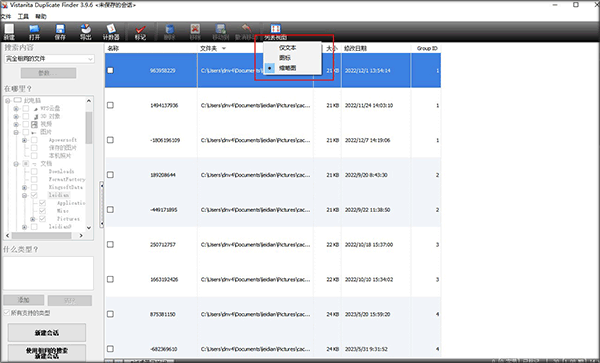Image resolution: width=600 pixels, height=363 pixels.
Task: Open the 帮助 menu
Action: (x=41, y=16)
